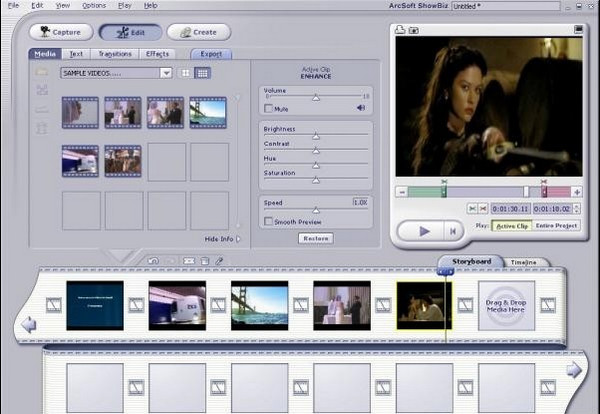Screen dimensions: 600x414
Task: Click the storyboard left scroll arrow
Action: [29, 325]
